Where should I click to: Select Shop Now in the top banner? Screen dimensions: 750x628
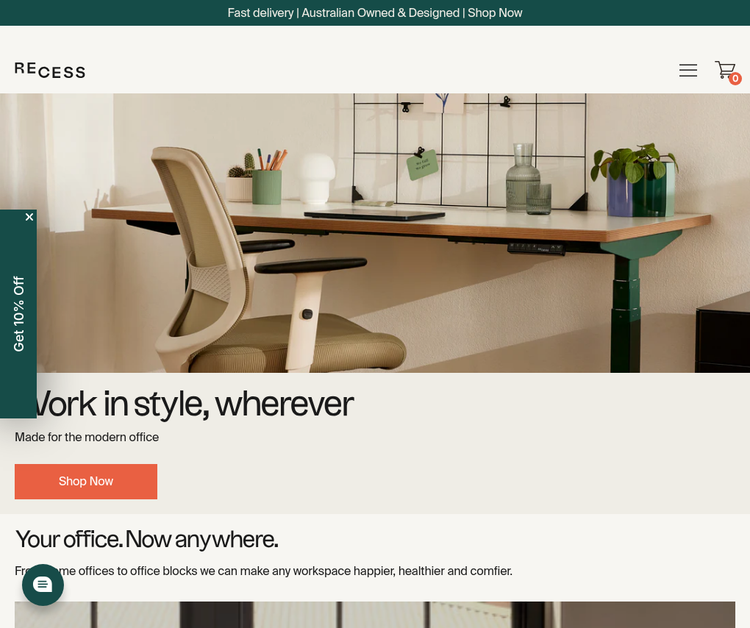click(495, 13)
